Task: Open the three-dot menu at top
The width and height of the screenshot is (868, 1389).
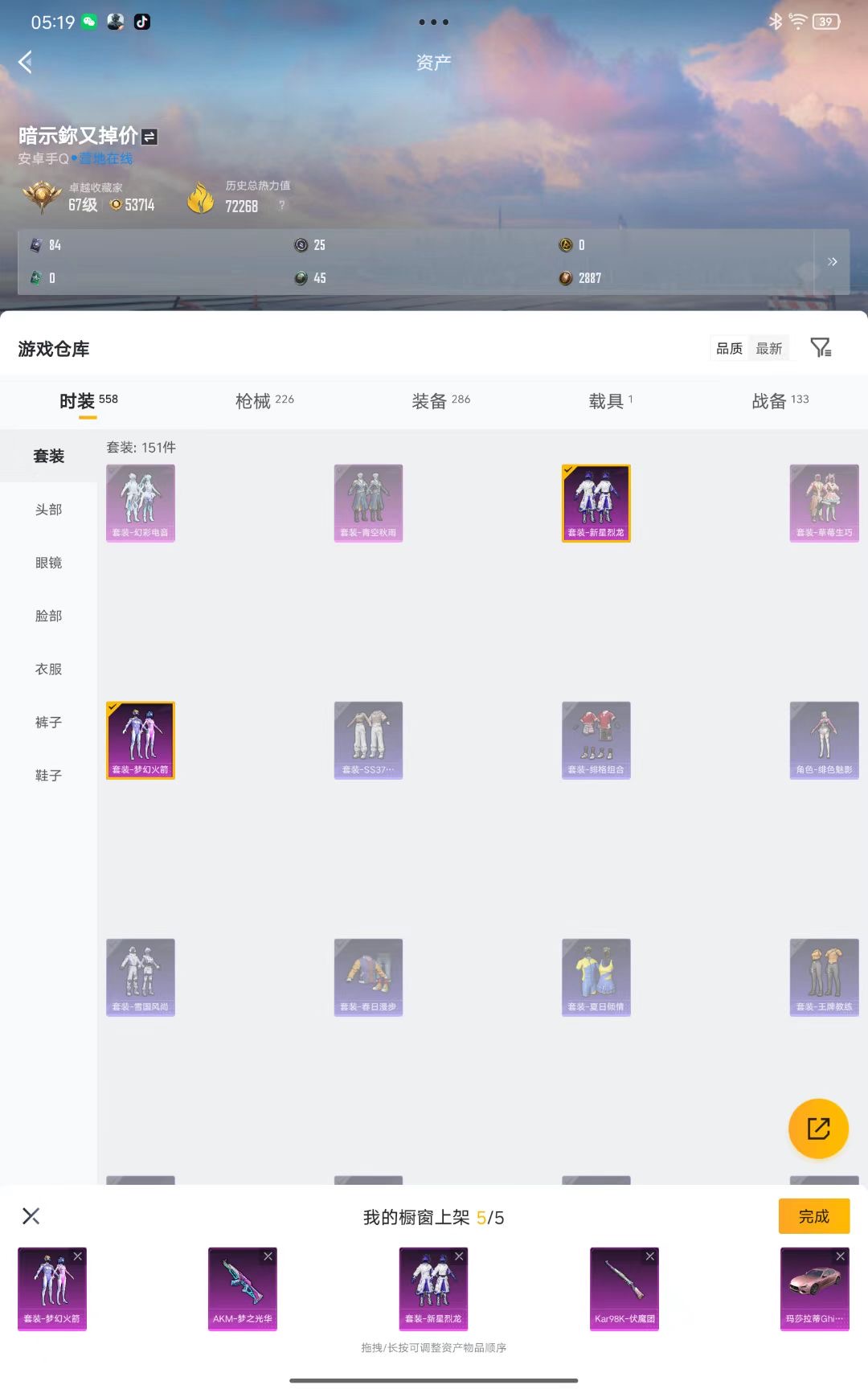Action: [x=433, y=23]
